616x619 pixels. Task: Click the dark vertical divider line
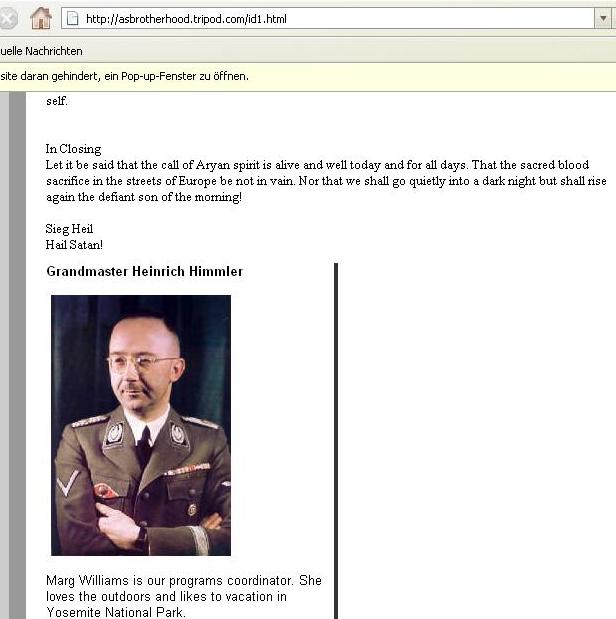click(x=336, y=441)
